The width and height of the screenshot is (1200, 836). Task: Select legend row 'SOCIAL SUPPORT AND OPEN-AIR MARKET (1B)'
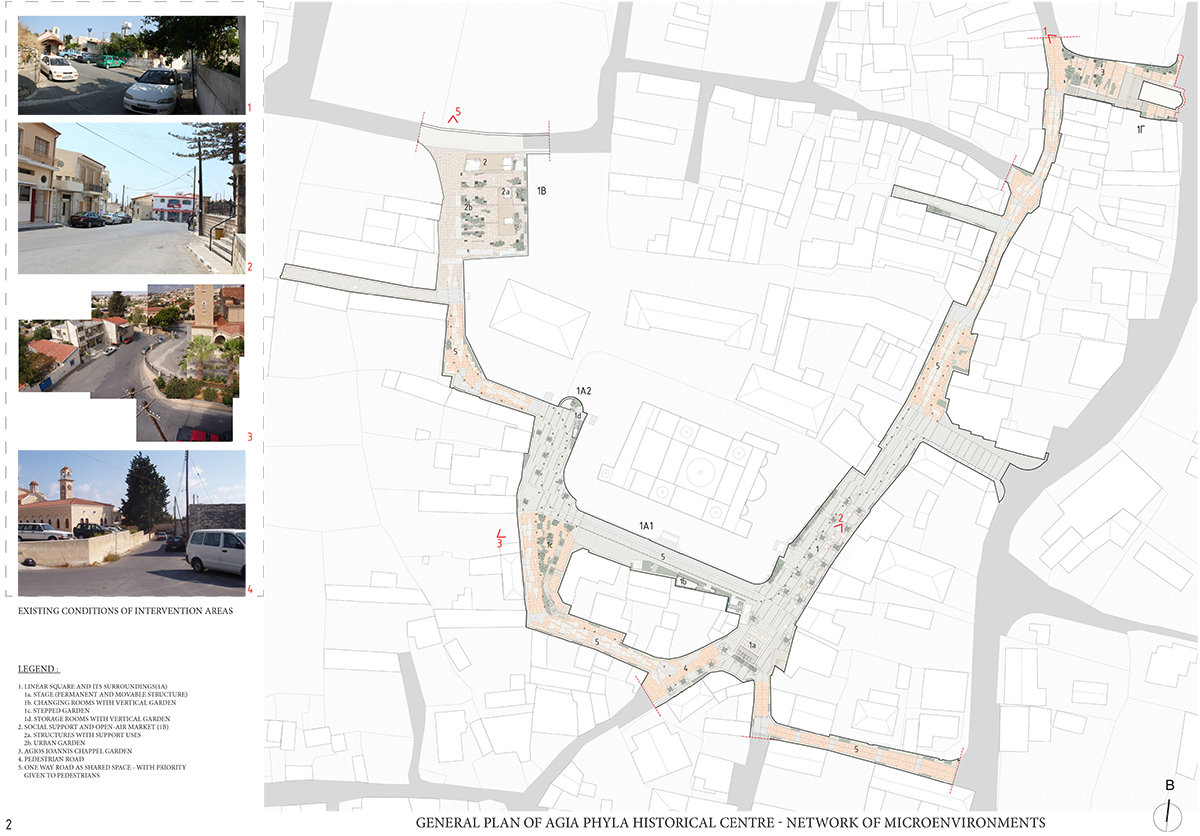(x=93, y=727)
